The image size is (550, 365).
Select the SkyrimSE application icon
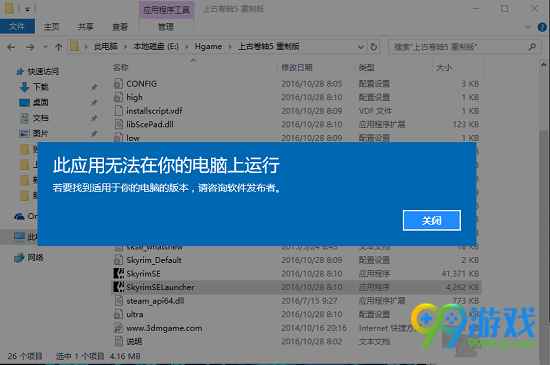[119, 273]
